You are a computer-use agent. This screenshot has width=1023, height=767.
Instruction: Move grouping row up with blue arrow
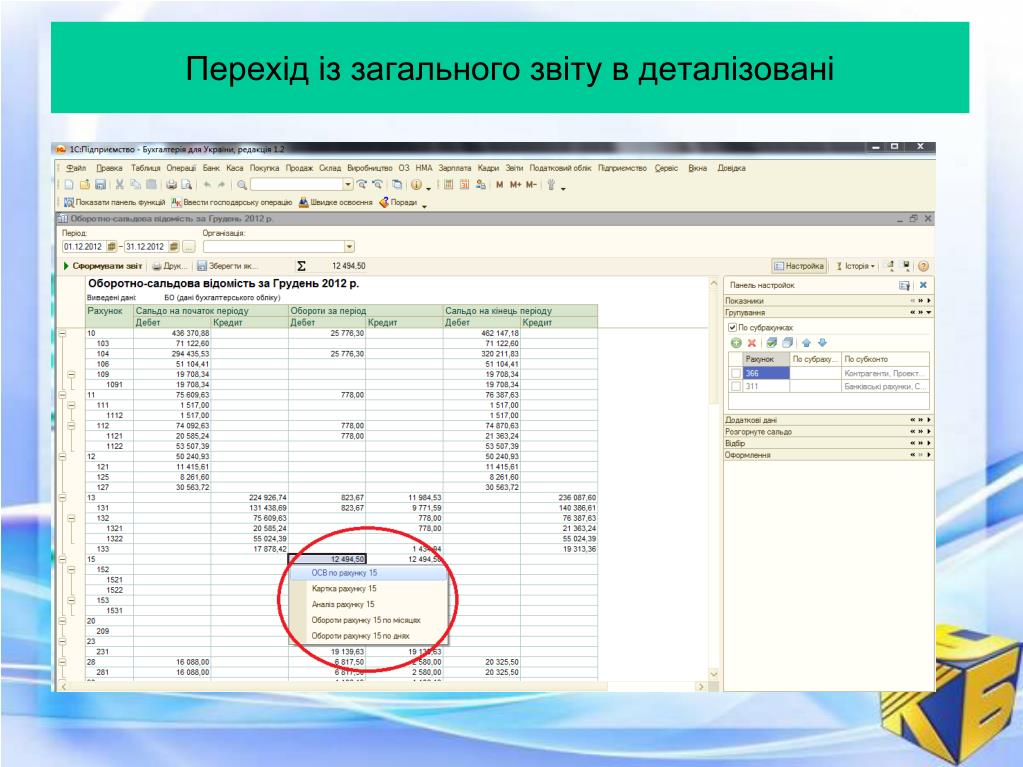(x=806, y=343)
